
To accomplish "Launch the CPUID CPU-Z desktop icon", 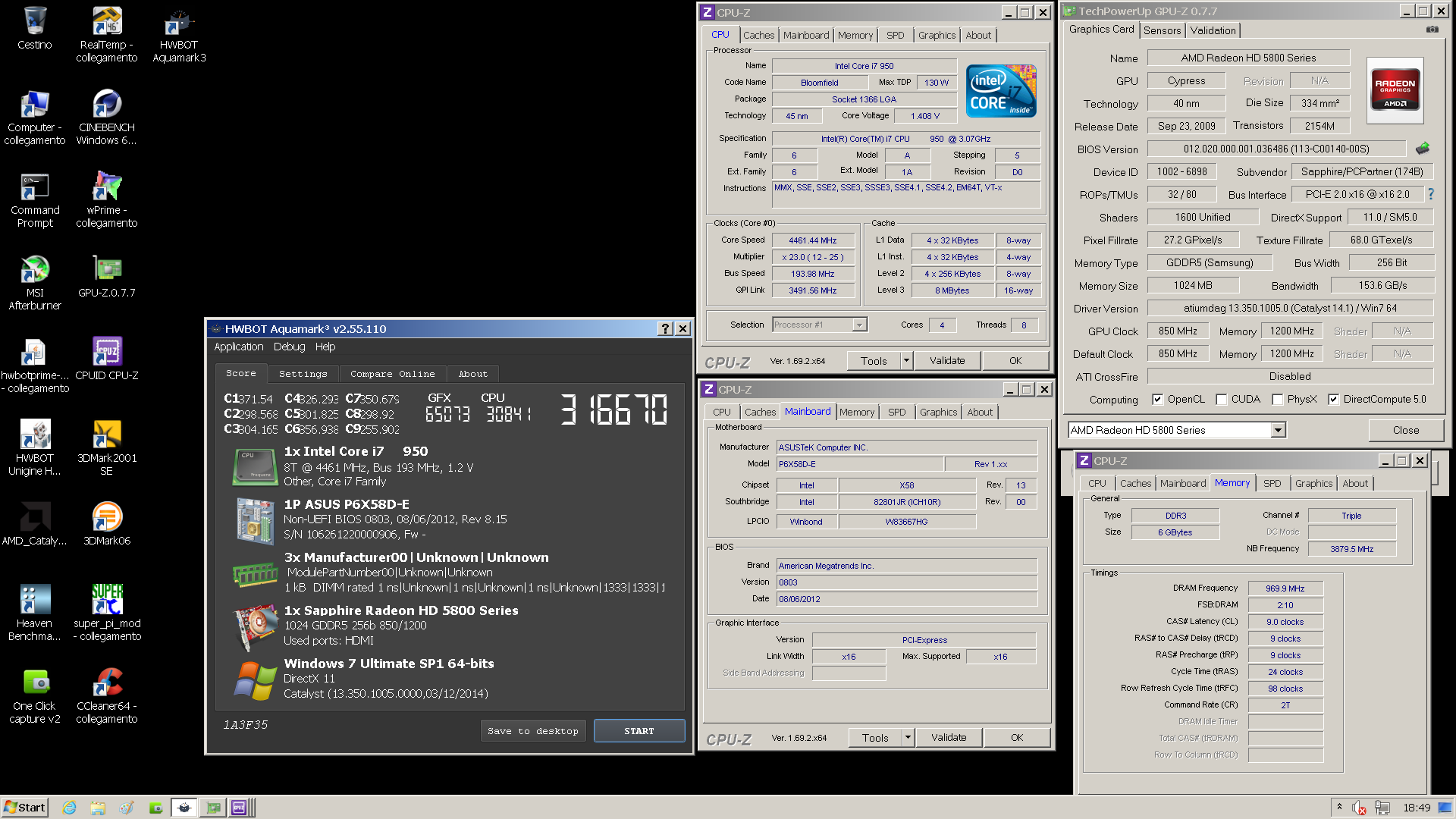I will point(107,359).
